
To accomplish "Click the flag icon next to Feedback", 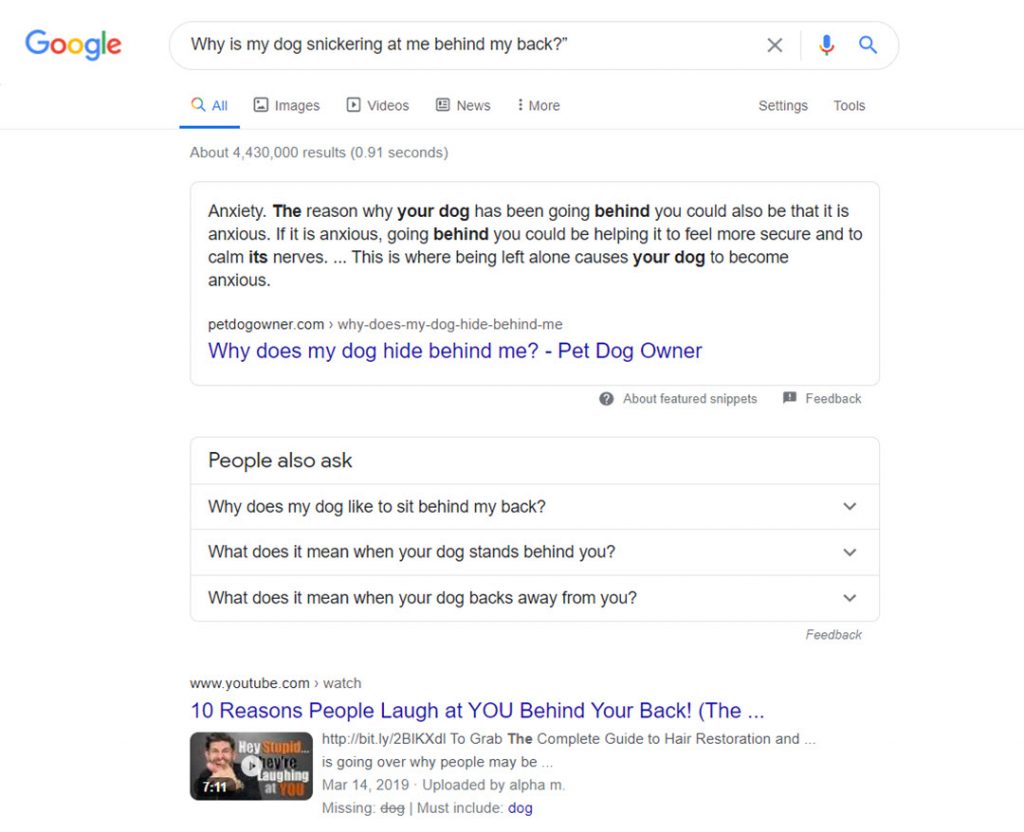I will 789,398.
